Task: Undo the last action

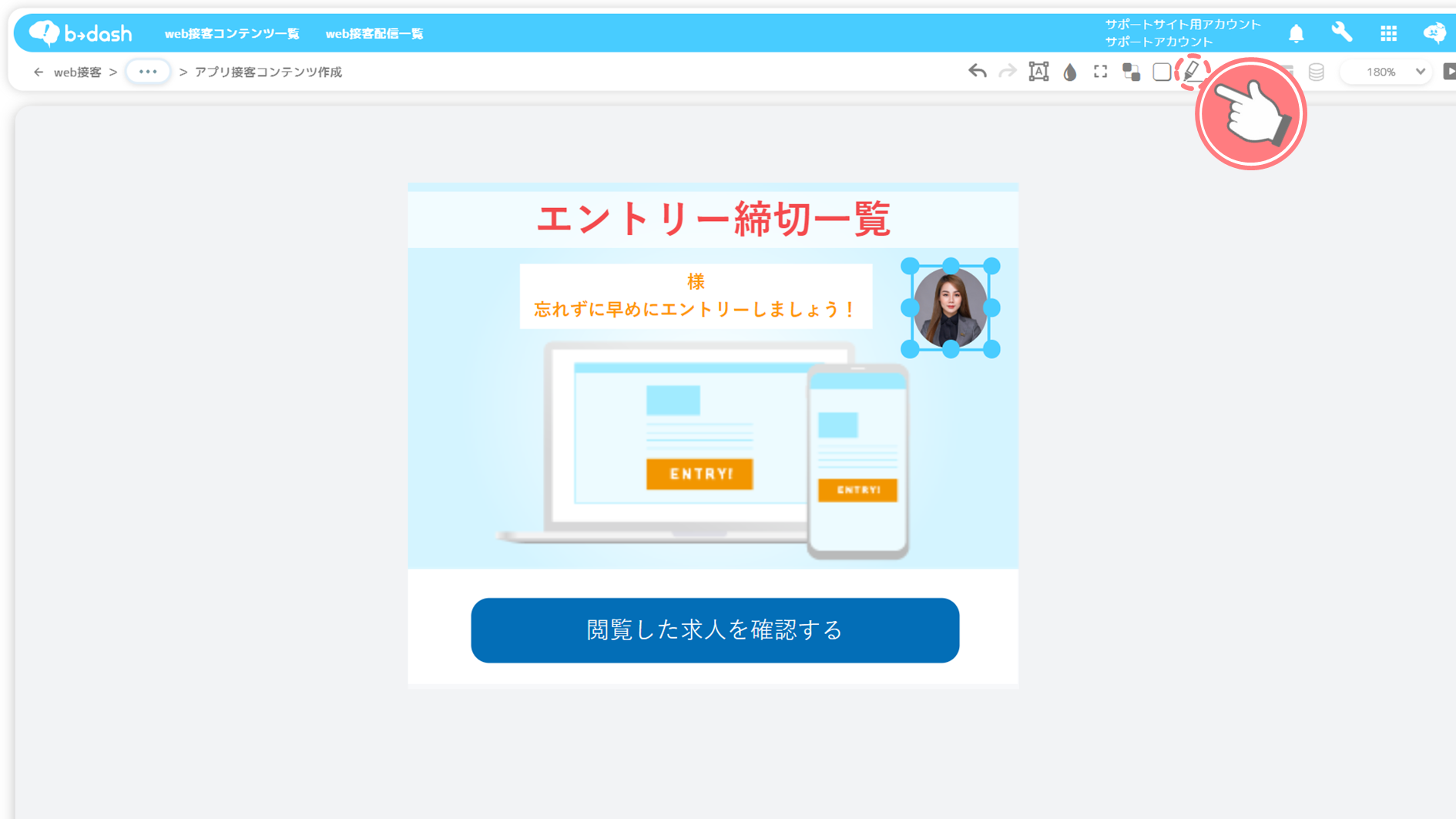Action: coord(977,72)
